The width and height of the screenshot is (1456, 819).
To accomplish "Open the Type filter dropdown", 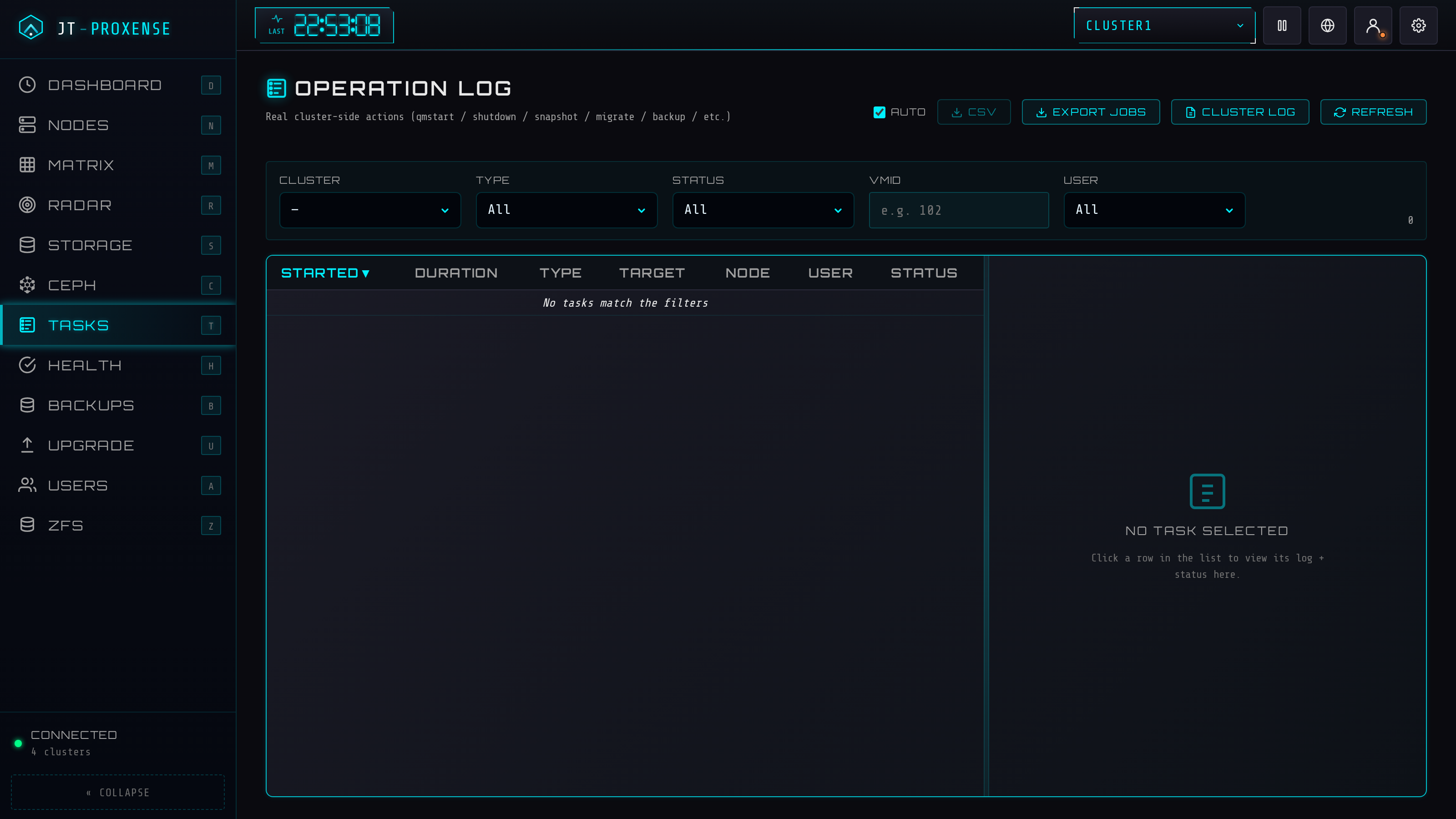I will pyautogui.click(x=566, y=210).
